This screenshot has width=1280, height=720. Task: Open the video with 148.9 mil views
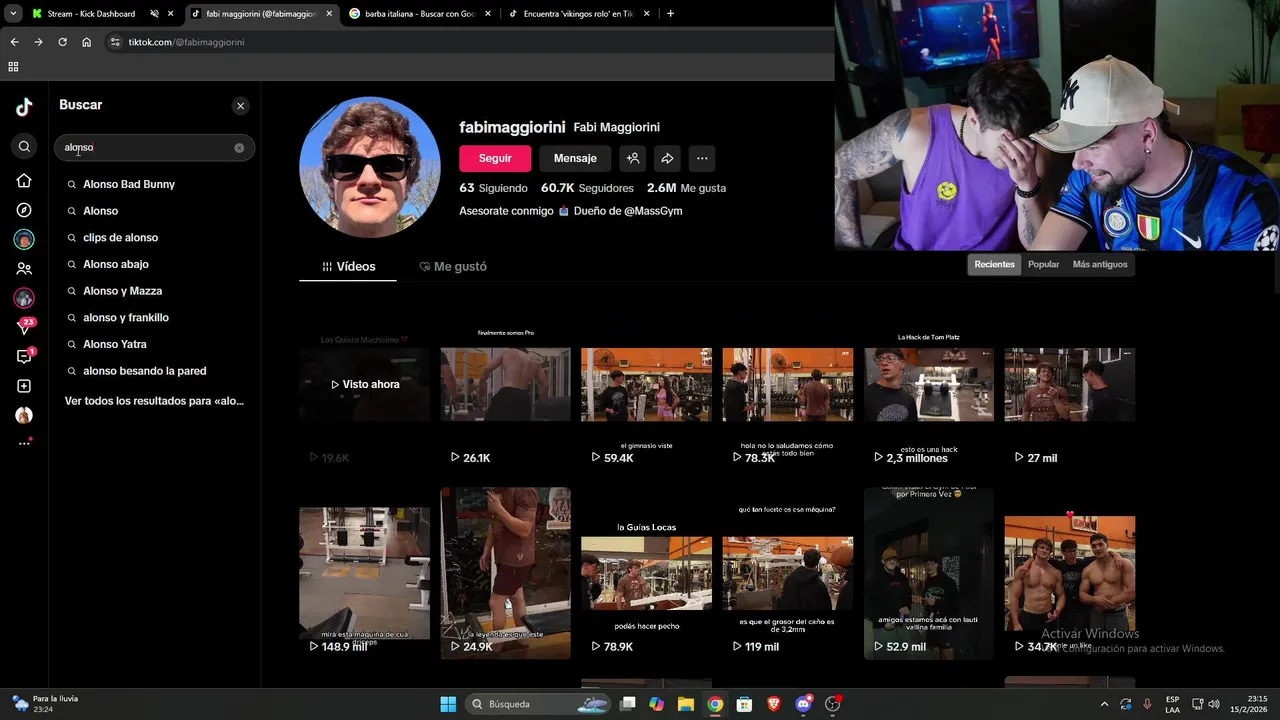(365, 573)
